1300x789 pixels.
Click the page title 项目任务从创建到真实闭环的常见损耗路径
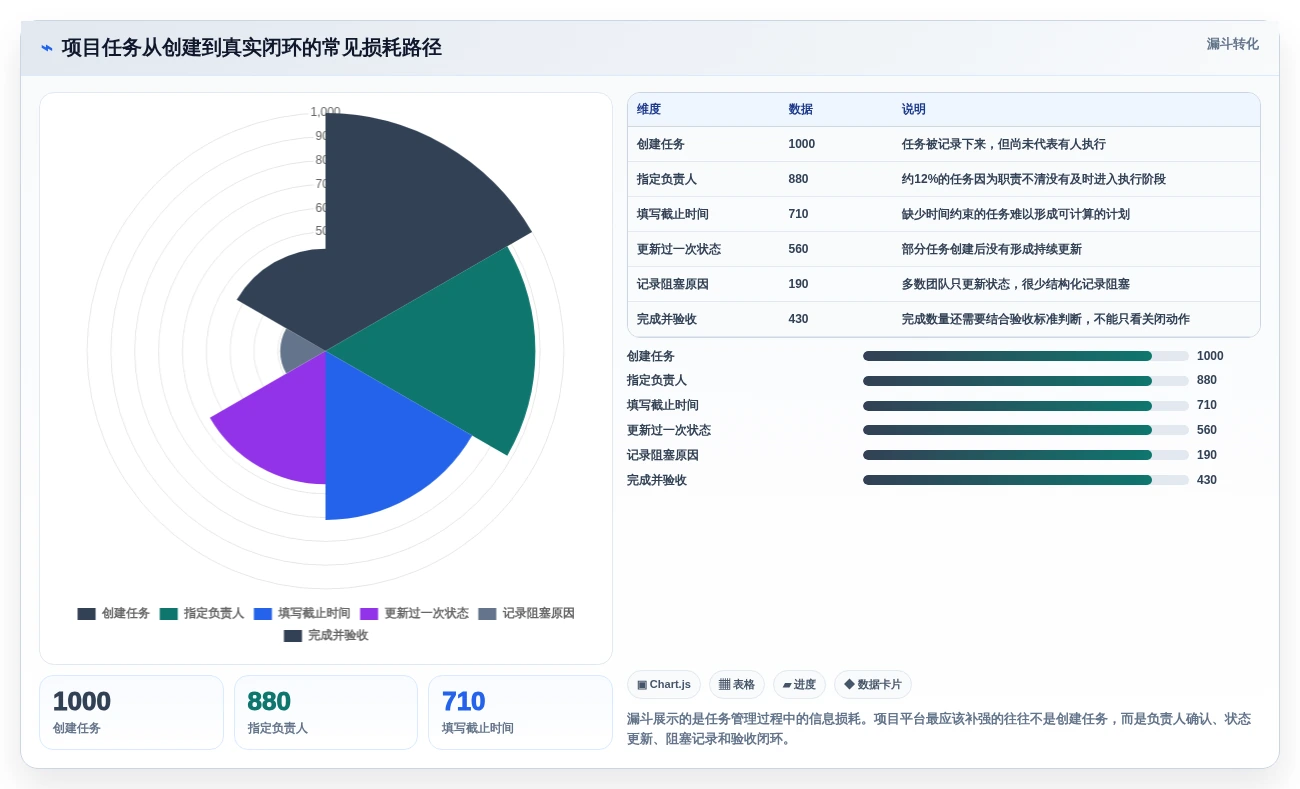point(252,47)
